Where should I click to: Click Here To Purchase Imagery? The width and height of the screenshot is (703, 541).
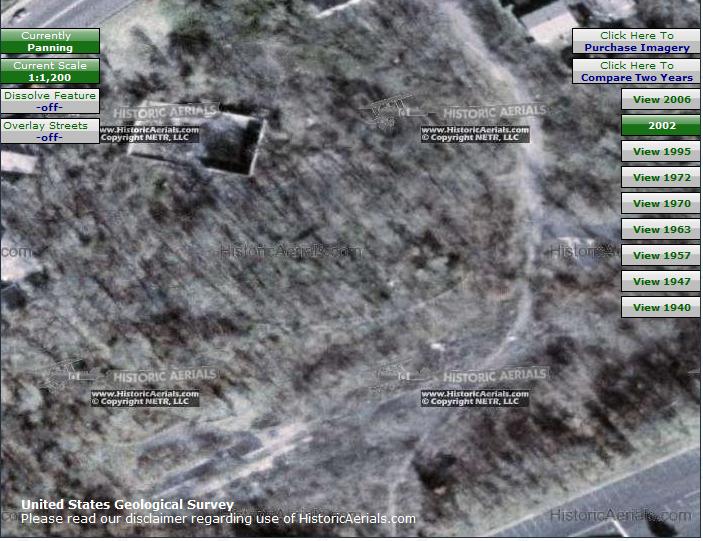coord(636,41)
